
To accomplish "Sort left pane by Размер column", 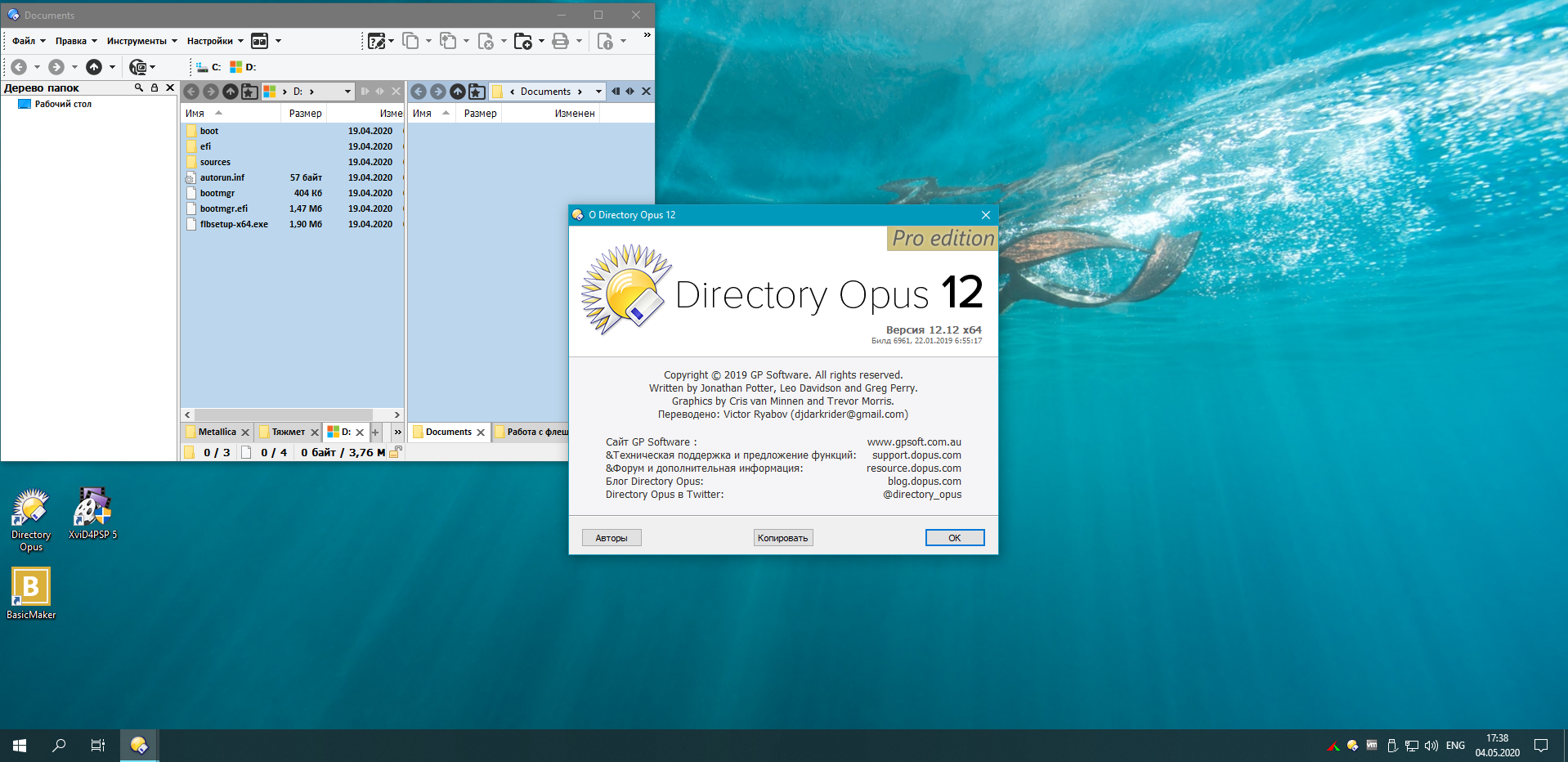I will point(305,114).
